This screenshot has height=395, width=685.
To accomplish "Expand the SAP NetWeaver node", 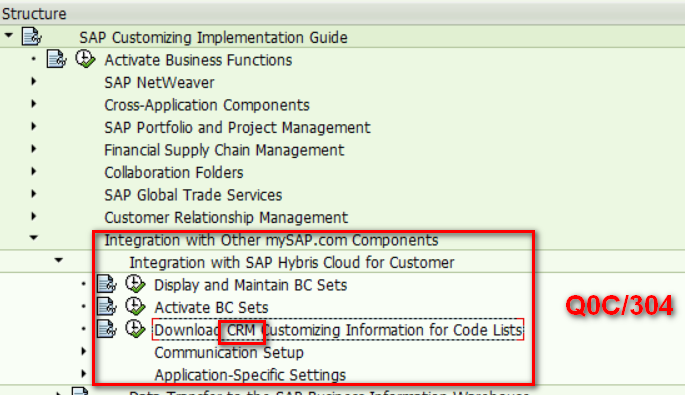I will click(x=34, y=81).
